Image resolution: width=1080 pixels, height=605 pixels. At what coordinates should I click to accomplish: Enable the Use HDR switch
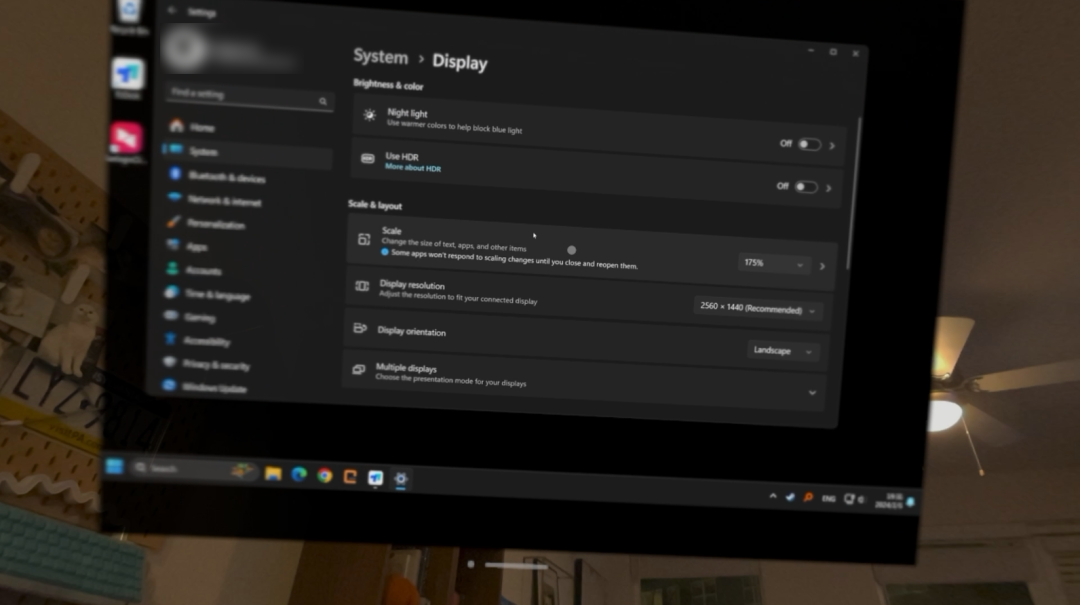[x=808, y=187]
